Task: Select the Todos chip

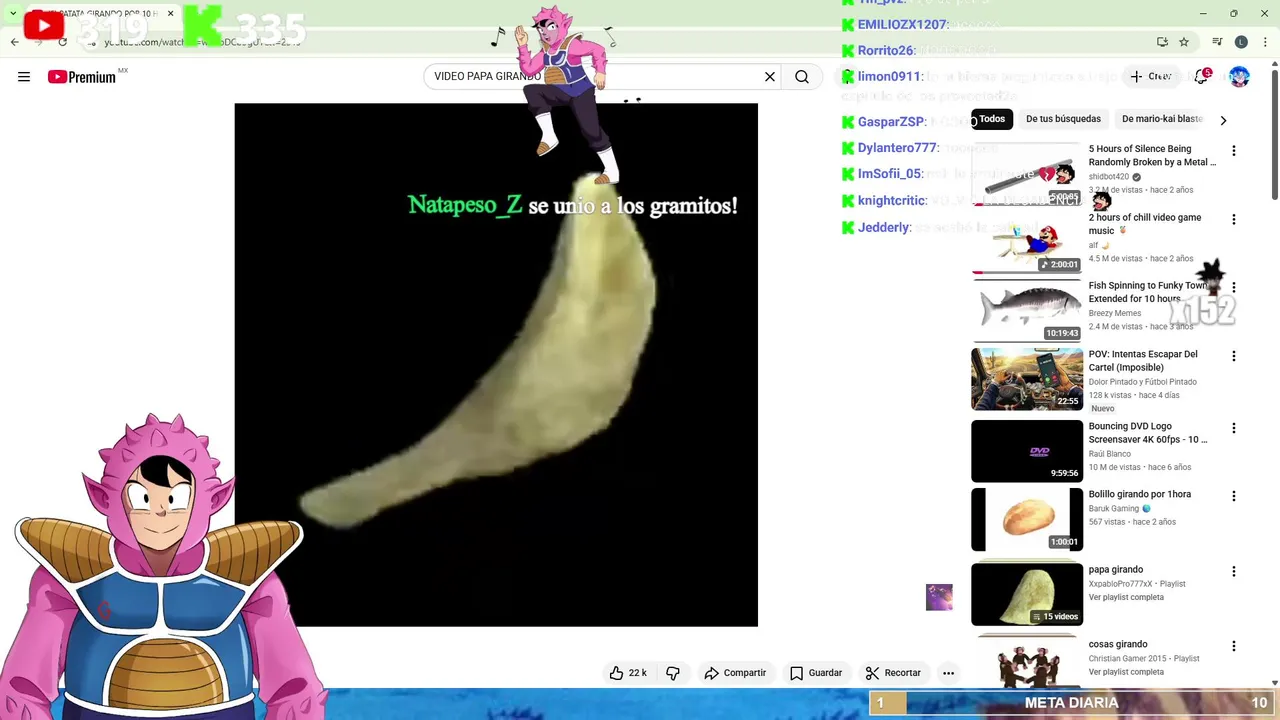Action: (x=992, y=119)
